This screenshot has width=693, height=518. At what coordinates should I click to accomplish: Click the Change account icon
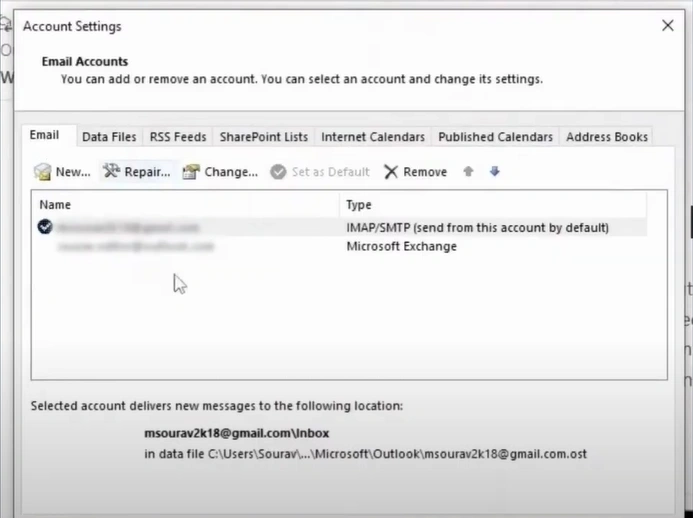[191, 172]
